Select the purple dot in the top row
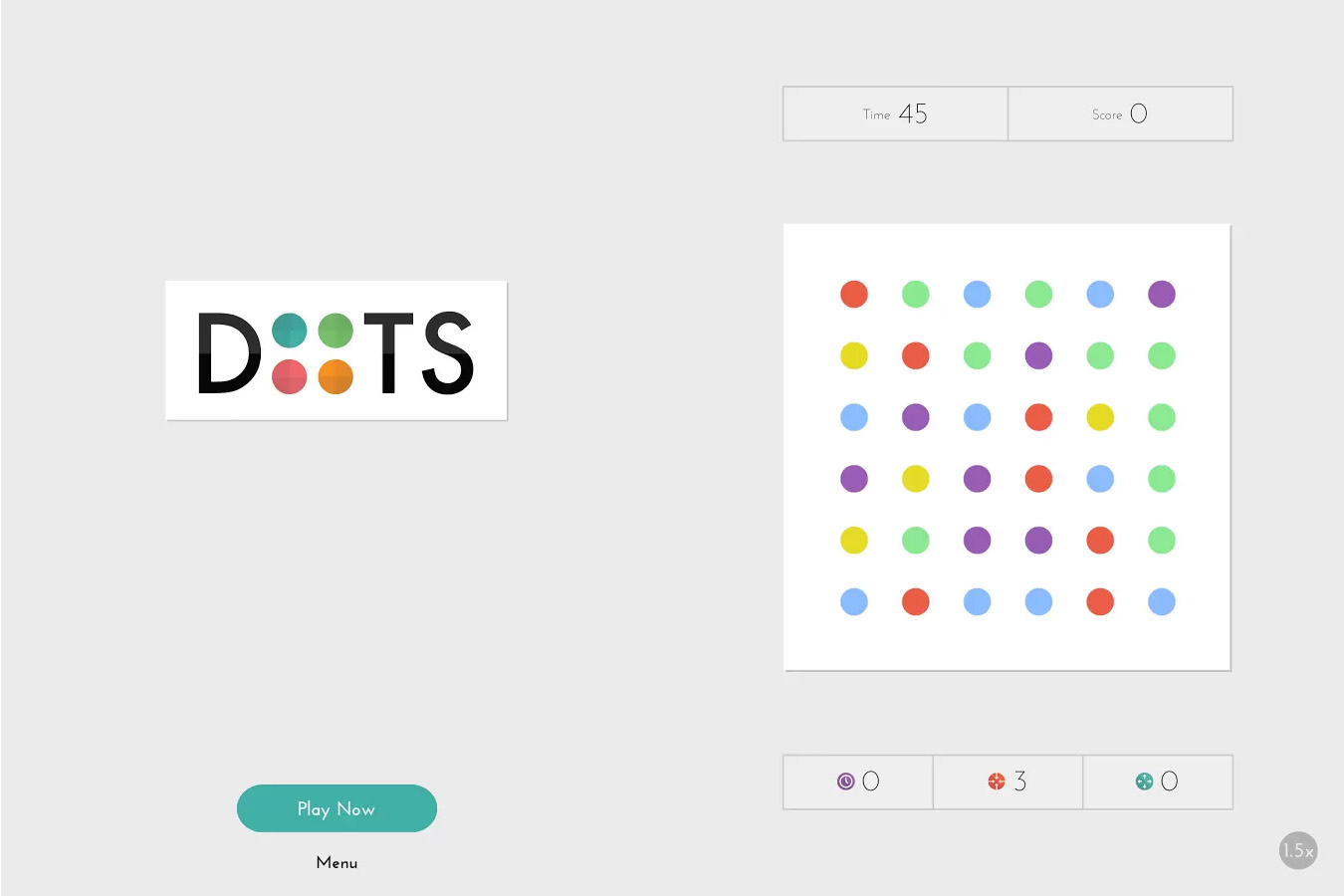Image resolution: width=1344 pixels, height=896 pixels. (1162, 294)
